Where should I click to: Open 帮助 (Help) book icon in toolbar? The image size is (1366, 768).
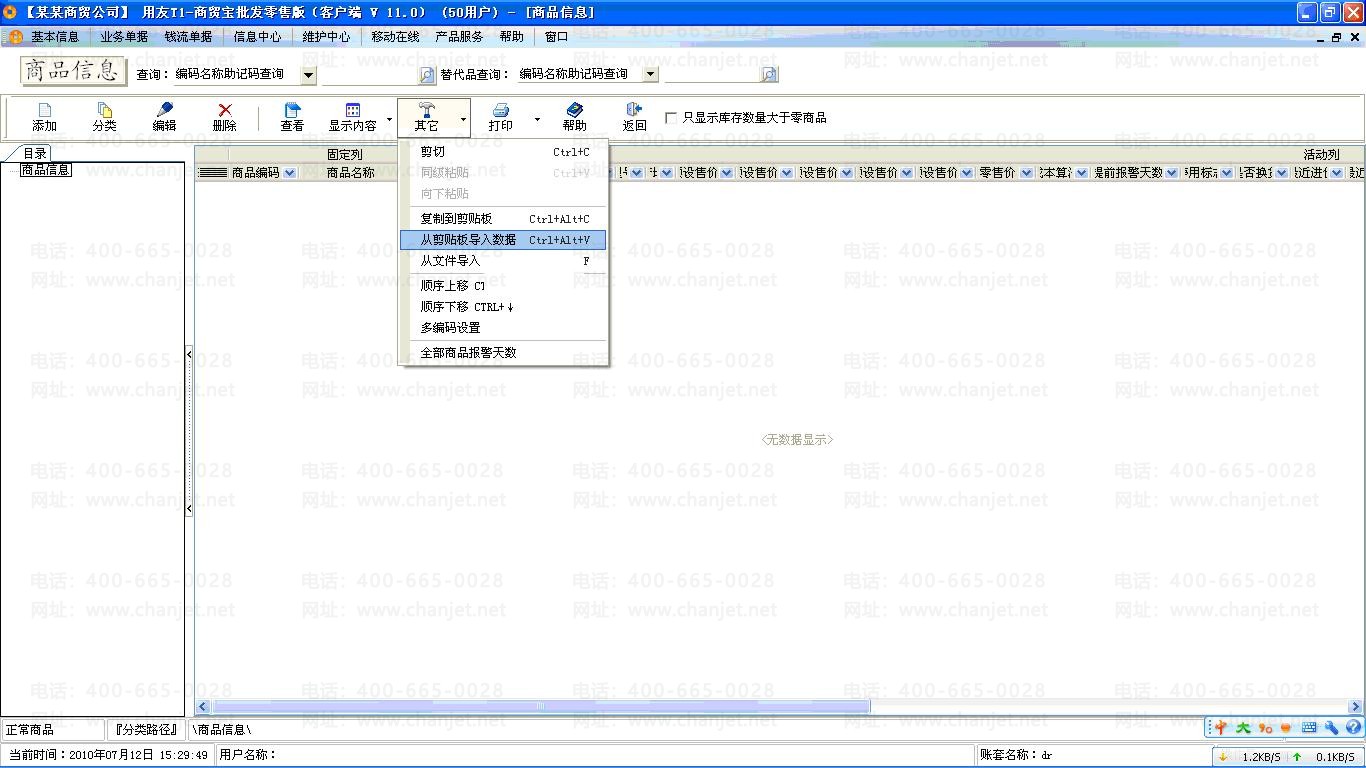[x=574, y=110]
